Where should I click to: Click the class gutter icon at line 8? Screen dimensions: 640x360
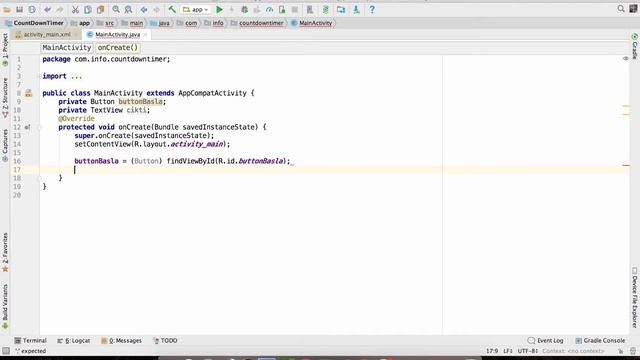pos(28,93)
